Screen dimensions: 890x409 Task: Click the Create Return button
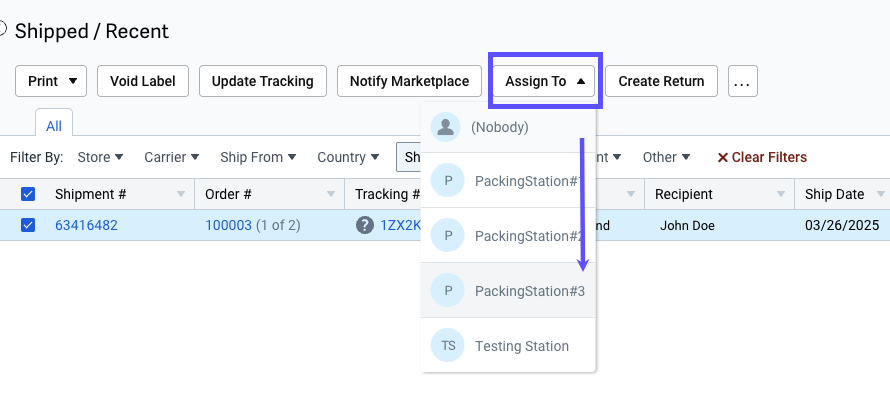[x=661, y=81]
